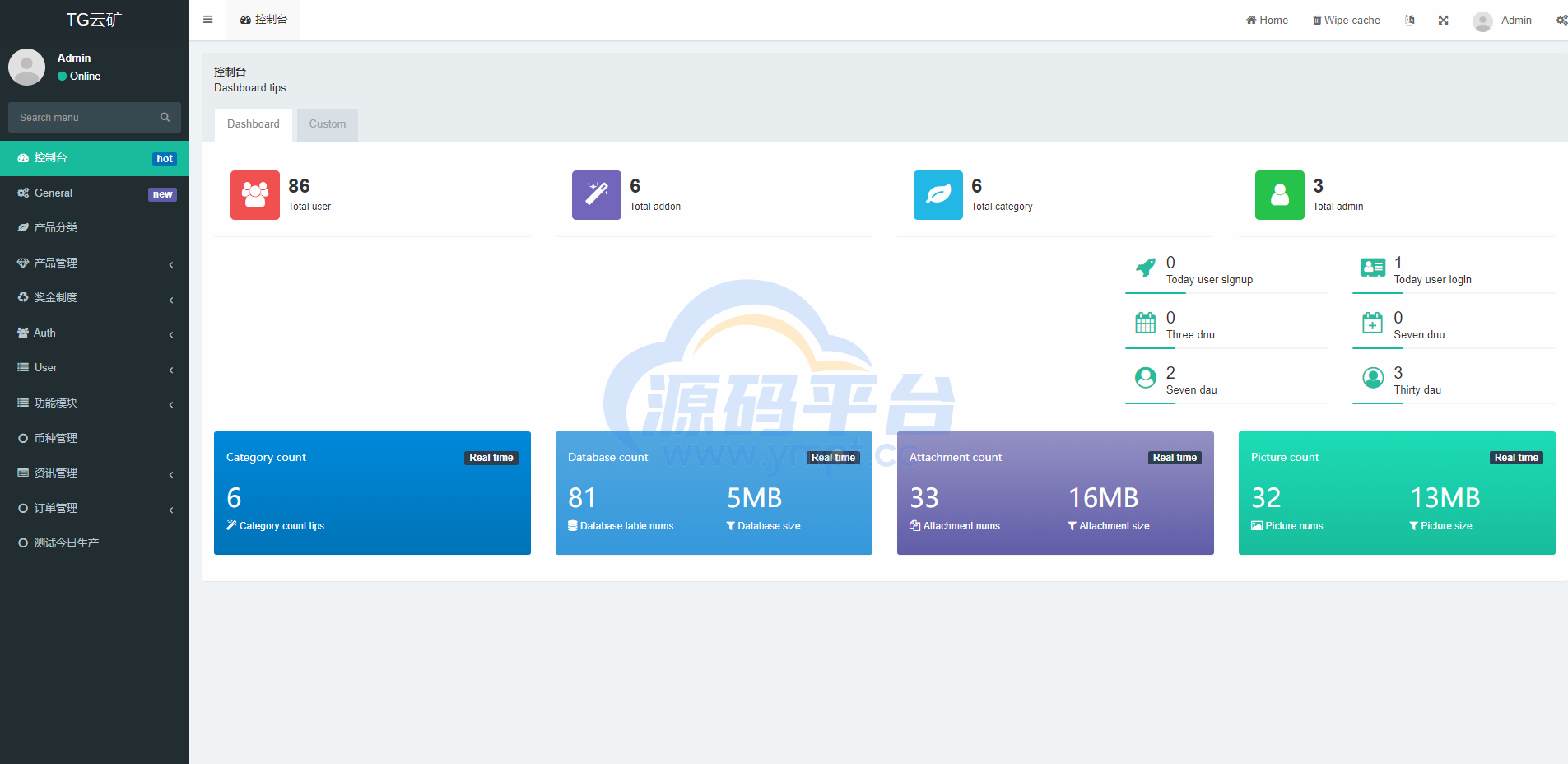
Task: Click Wipe cache in top bar
Action: tap(1346, 20)
